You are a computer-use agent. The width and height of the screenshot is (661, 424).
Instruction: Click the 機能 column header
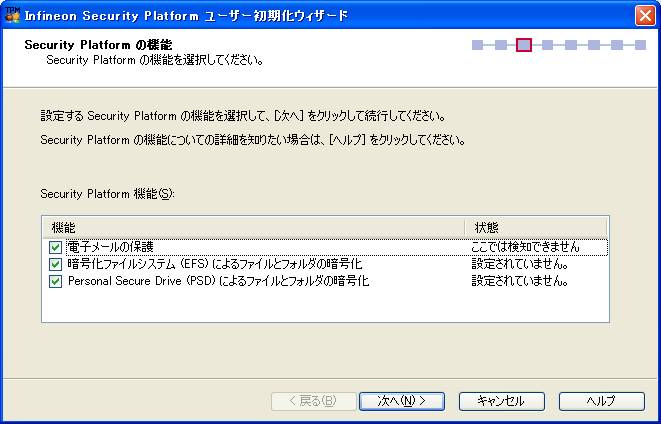(253, 228)
